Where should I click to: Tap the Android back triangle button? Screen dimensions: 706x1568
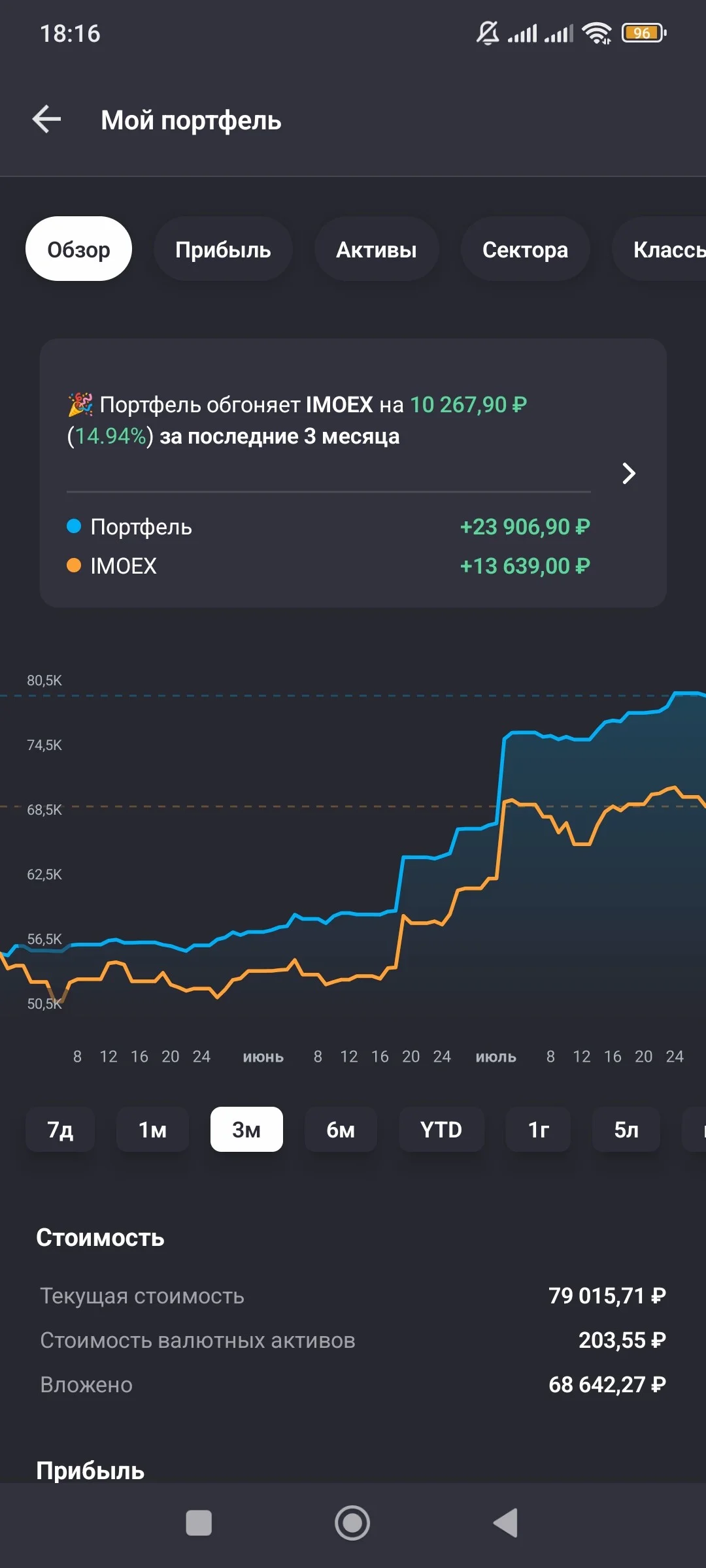pos(505,1523)
